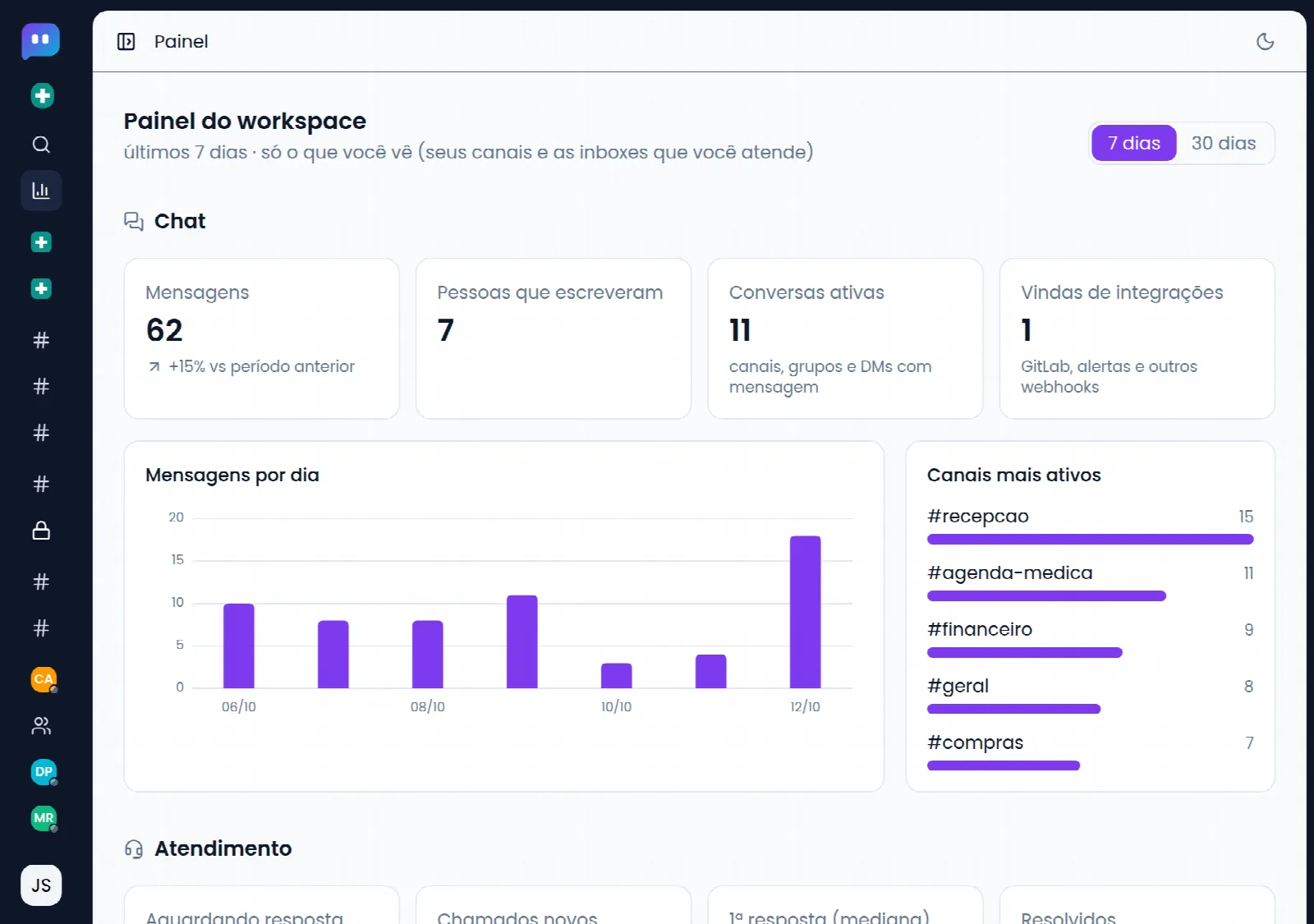Screen dimensions: 1314x924
Task: Click the 'Mensagens por dia' chart title
Action: click(232, 475)
